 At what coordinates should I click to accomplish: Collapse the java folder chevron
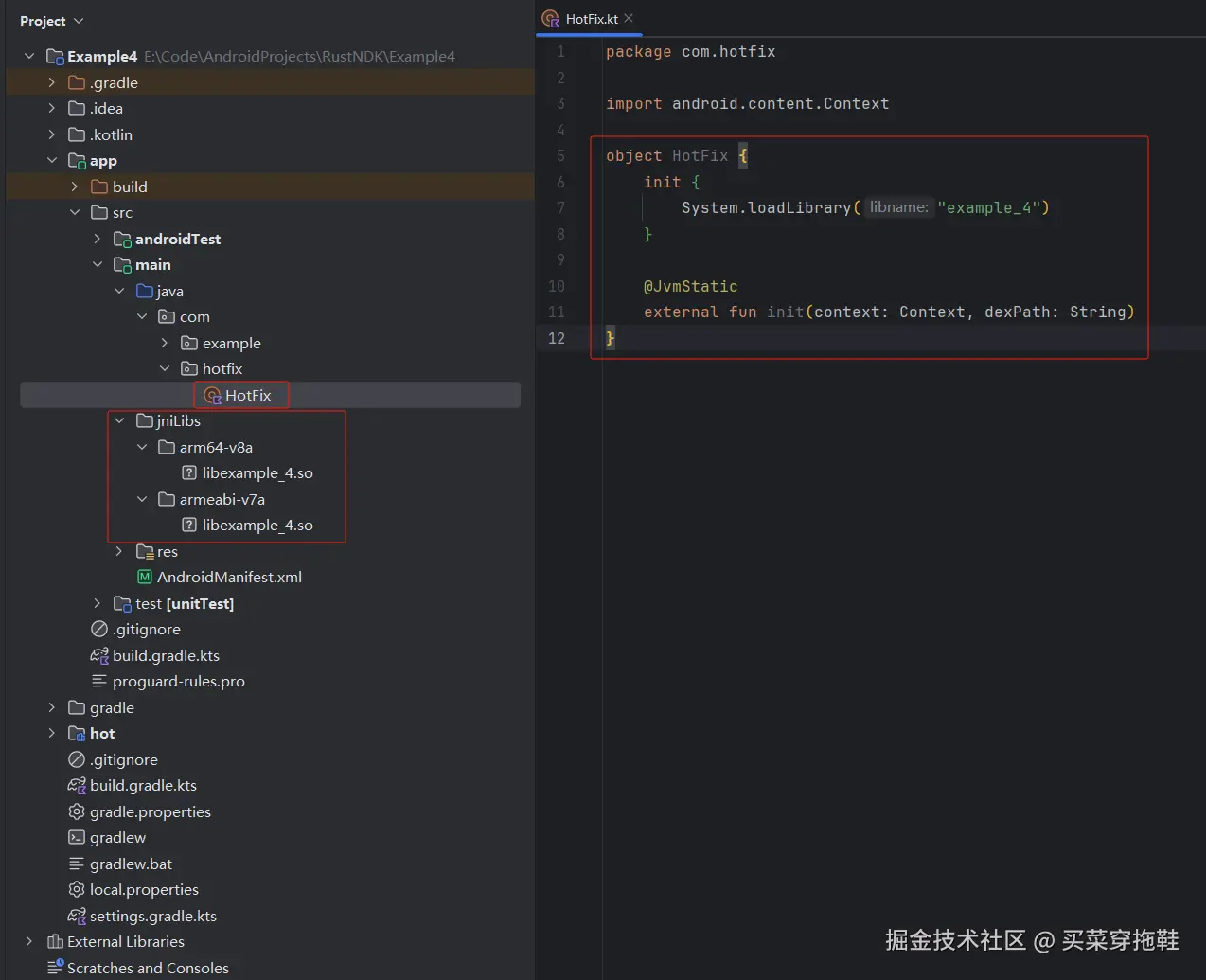119,291
